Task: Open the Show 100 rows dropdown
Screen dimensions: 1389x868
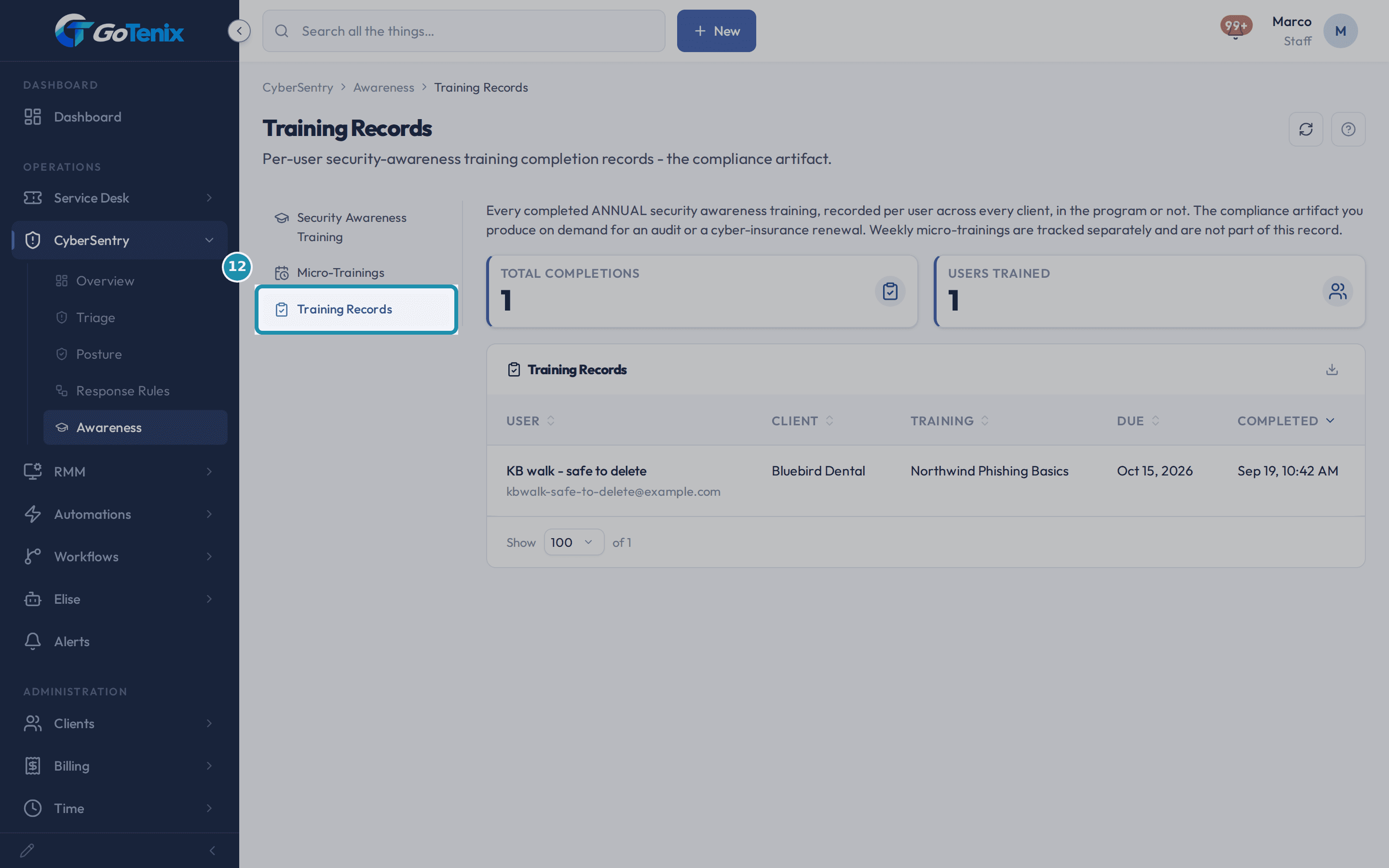Action: [x=573, y=542]
